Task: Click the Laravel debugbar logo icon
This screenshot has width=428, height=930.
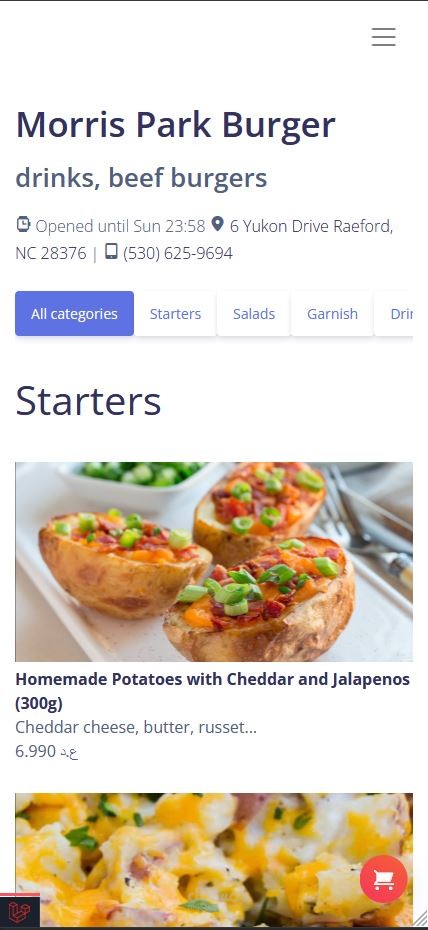Action: (x=20, y=911)
